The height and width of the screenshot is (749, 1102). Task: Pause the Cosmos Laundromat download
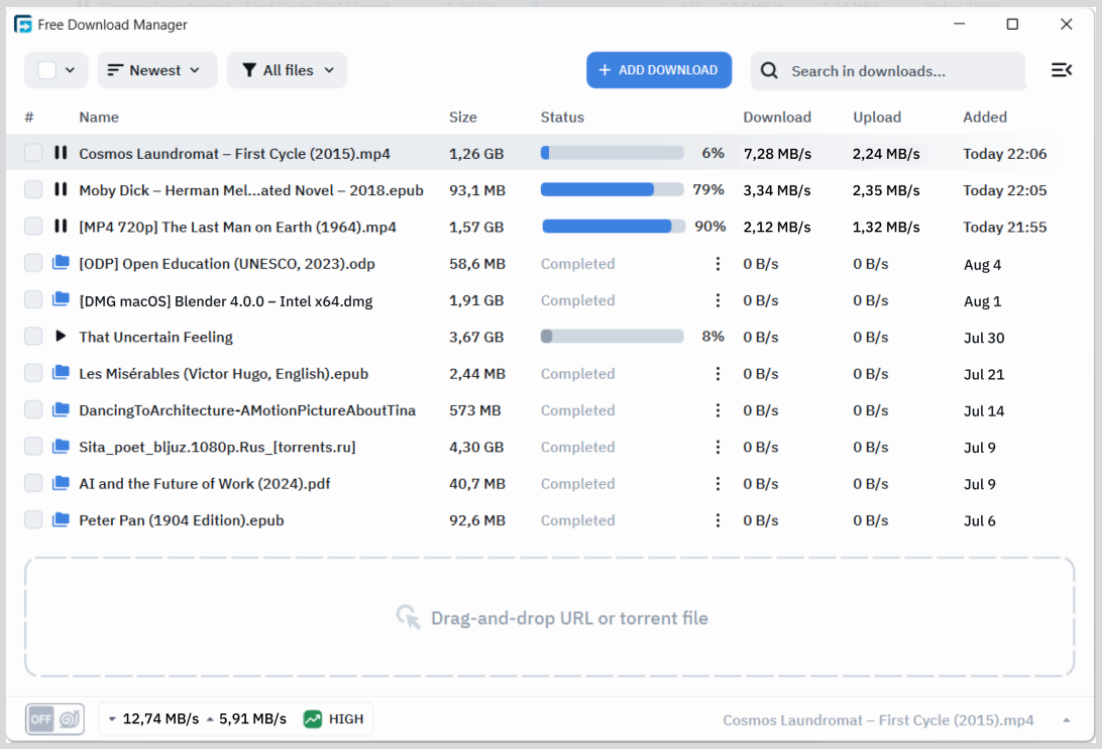coord(61,152)
